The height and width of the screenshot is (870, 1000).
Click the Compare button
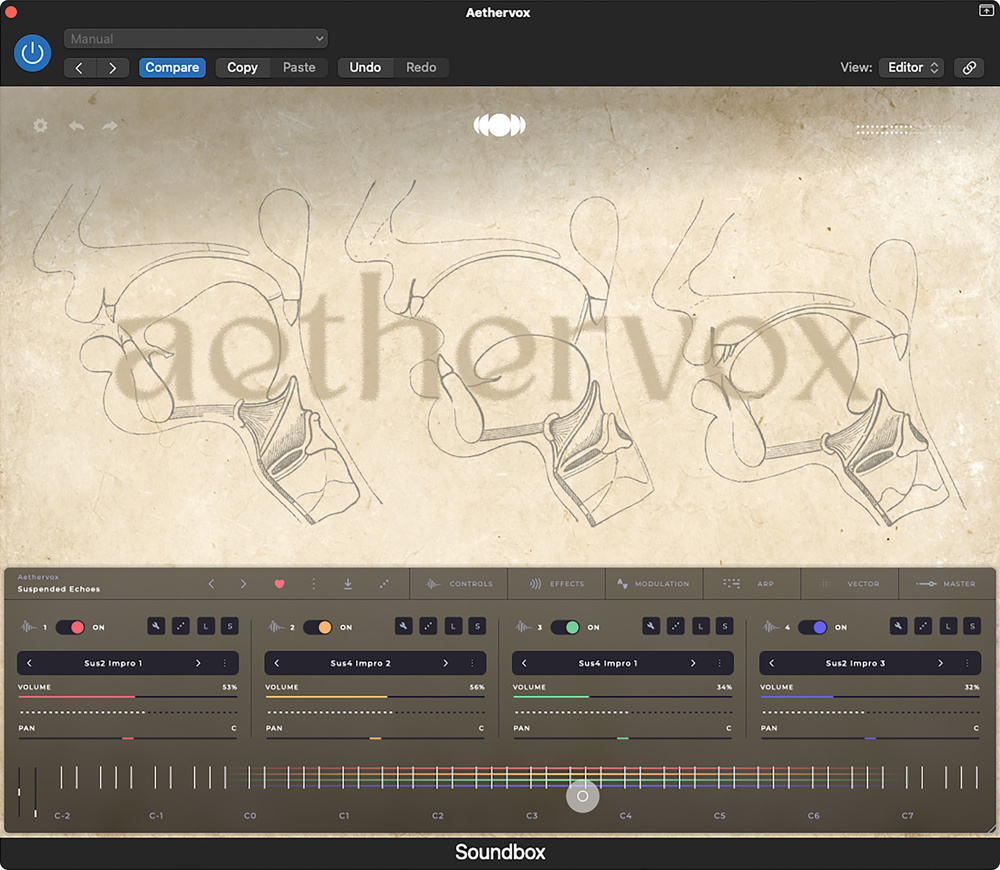(172, 68)
